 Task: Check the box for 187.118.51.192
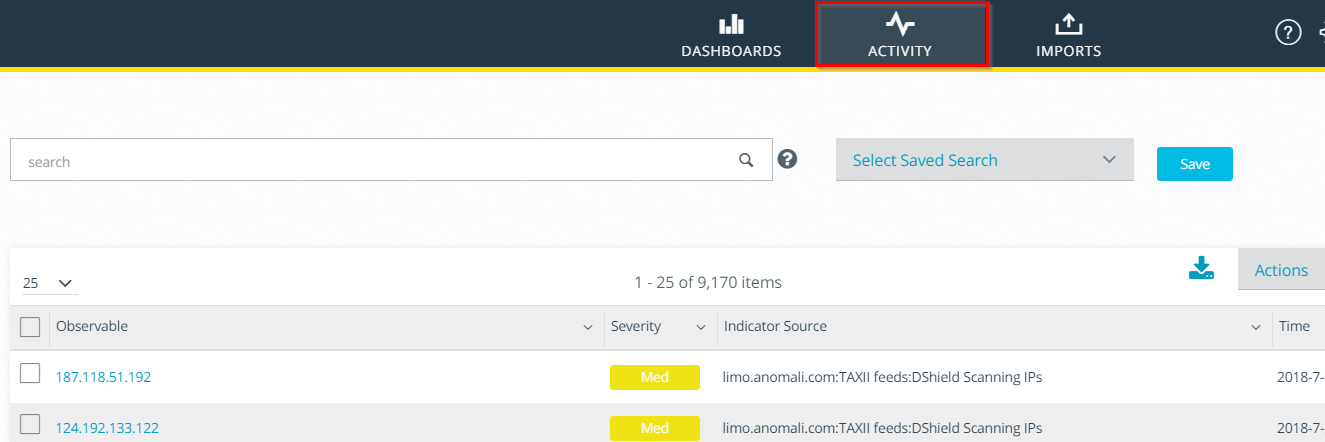(30, 374)
